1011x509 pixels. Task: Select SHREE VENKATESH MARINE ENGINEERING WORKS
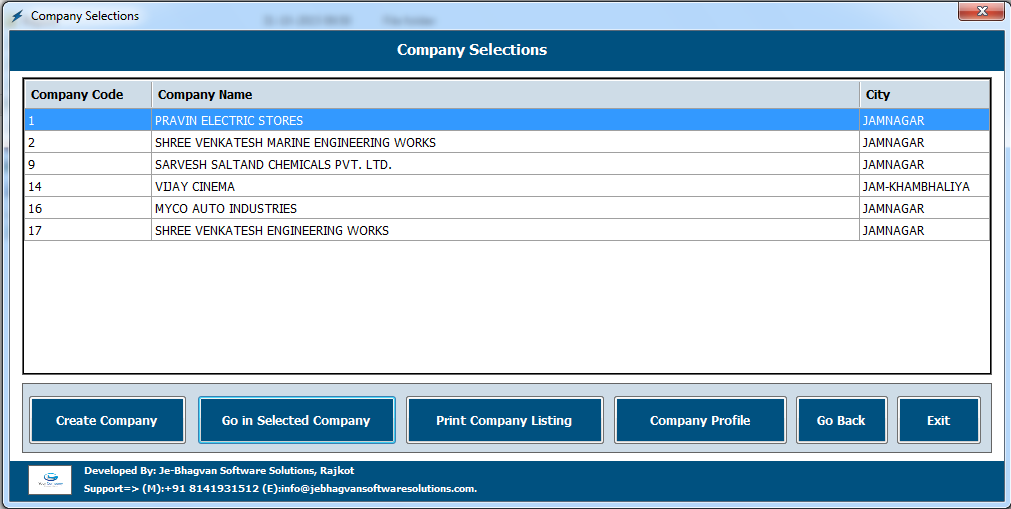pyautogui.click(x=506, y=143)
